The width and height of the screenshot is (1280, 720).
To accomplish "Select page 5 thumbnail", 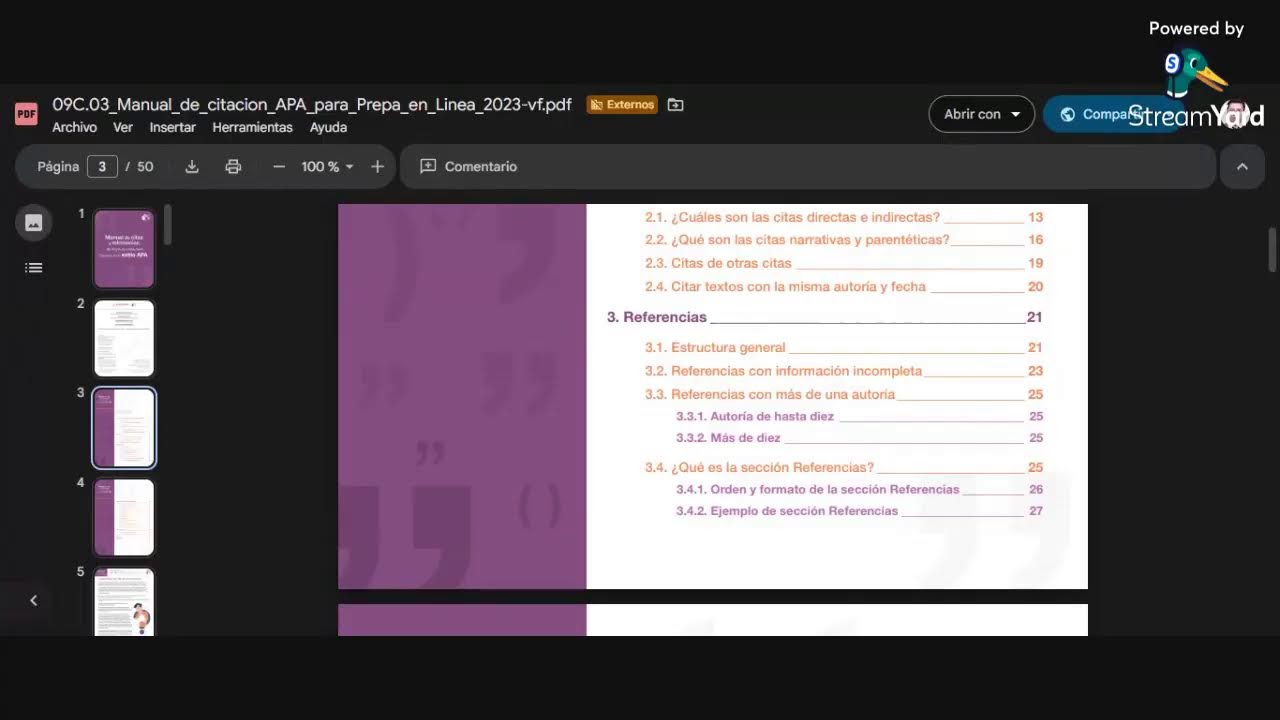I will point(124,602).
